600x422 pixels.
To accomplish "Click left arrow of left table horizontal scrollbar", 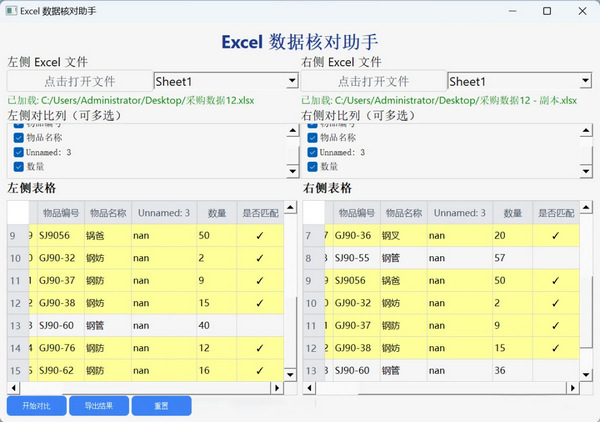I will (13, 388).
